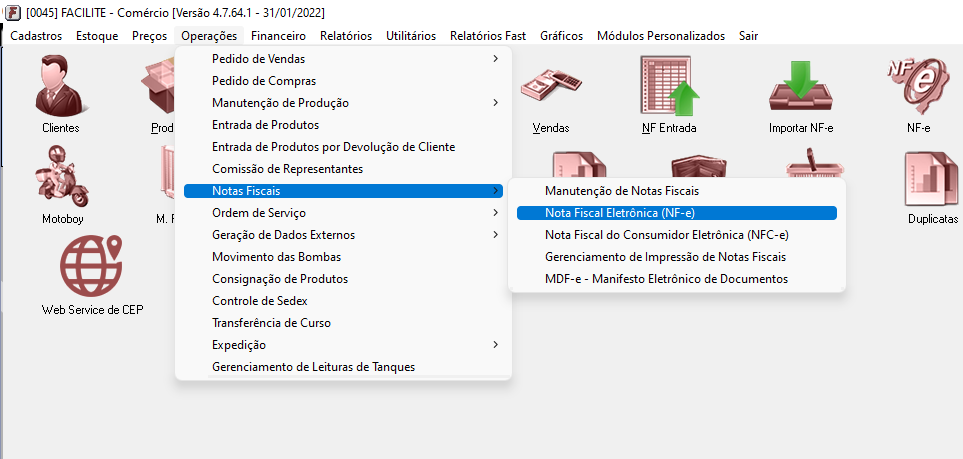Launch Web Service de CEP globe icon
963x459 pixels.
[x=91, y=266]
